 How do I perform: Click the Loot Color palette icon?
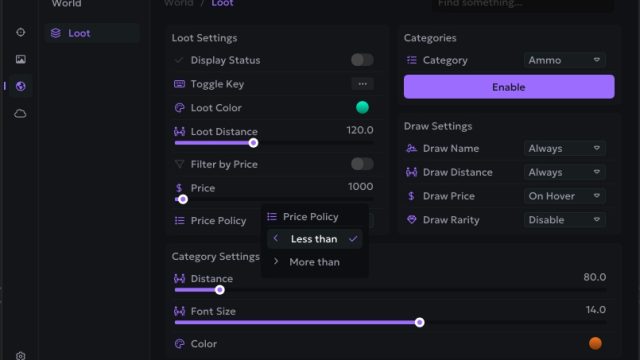(x=179, y=108)
